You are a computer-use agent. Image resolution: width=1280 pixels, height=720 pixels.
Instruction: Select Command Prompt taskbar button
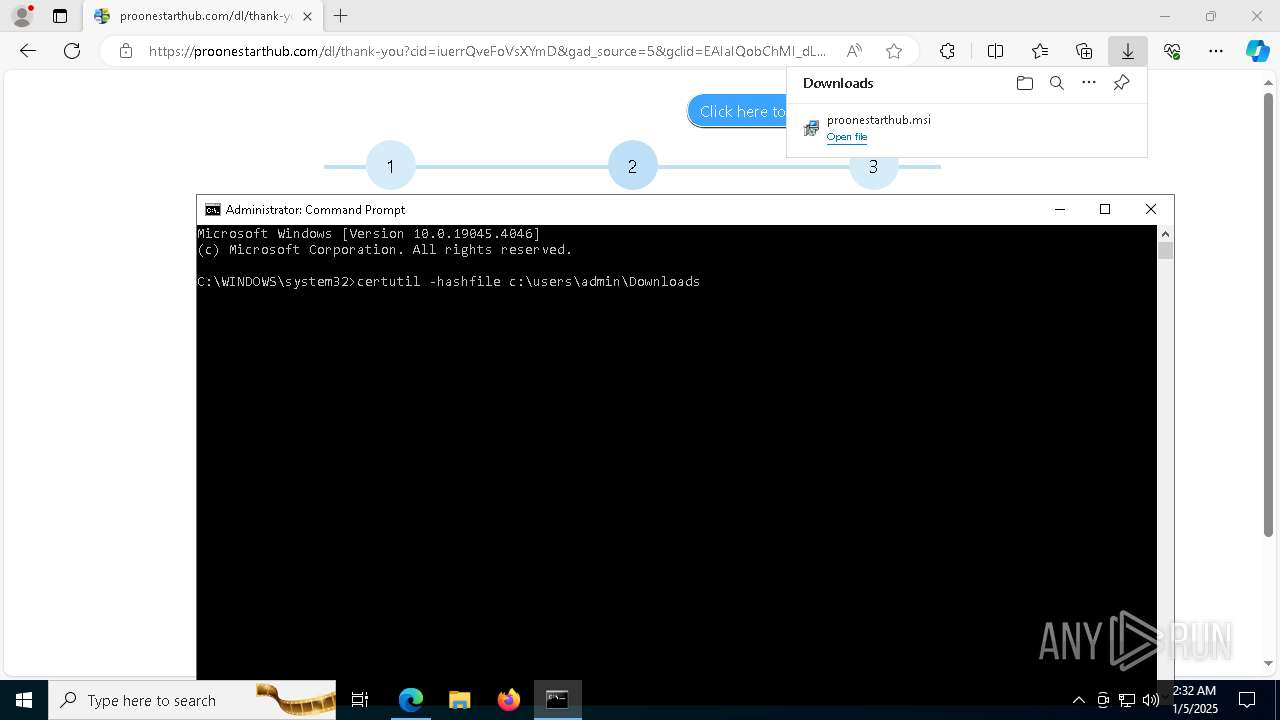[557, 700]
